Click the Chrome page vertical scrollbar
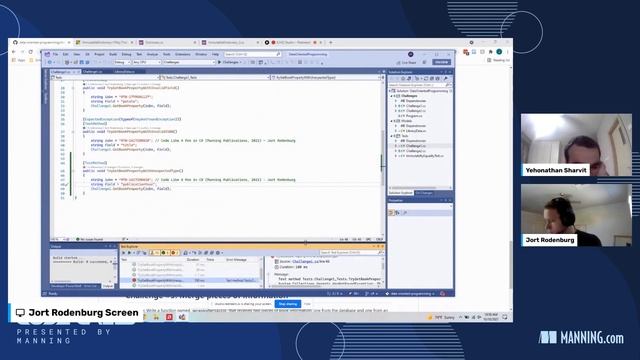The image size is (640, 360). click(511, 264)
